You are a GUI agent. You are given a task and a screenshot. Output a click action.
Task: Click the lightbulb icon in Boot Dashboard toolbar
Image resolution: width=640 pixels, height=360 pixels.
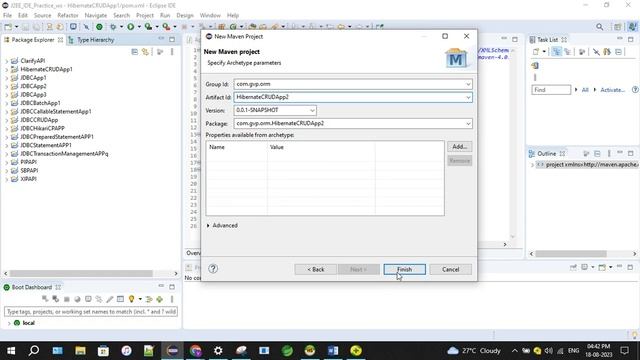tap(131, 299)
